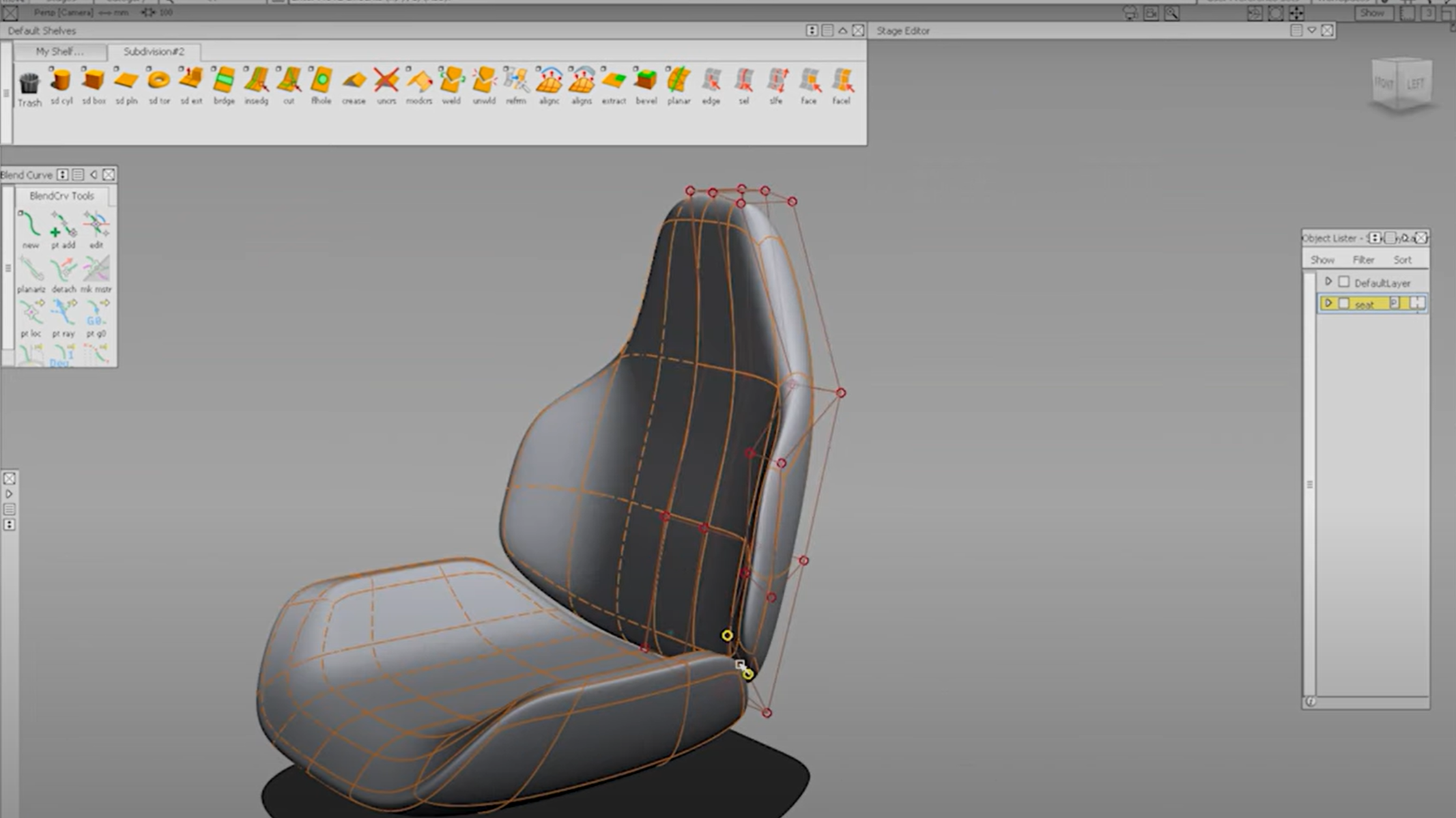The image size is (1456, 818).
Task: Open the fhole fill hole tool
Action: (321, 83)
